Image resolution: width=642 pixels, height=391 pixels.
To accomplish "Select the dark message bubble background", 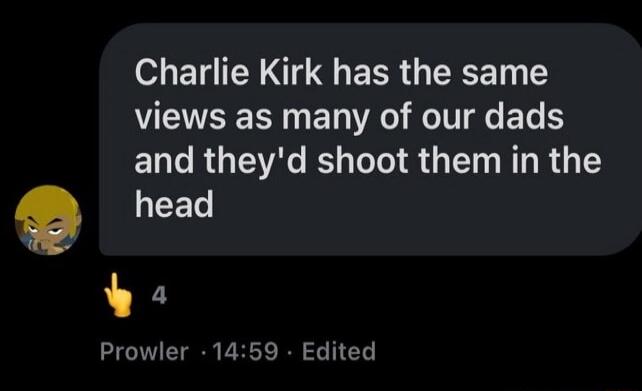I will click(x=371, y=139).
